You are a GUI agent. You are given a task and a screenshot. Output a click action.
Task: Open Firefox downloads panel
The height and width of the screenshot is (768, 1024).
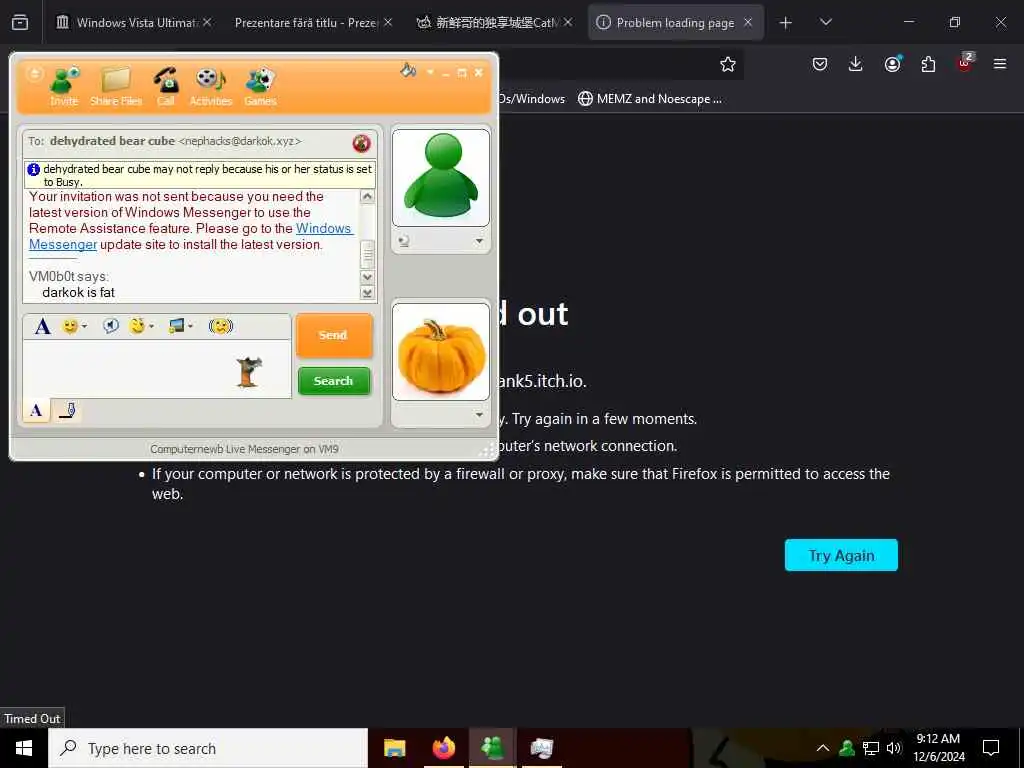tap(856, 64)
